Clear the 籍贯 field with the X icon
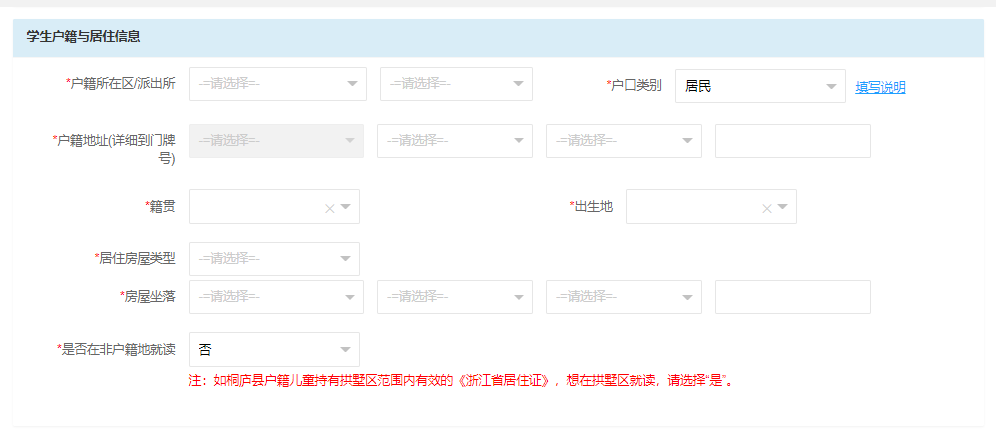The width and height of the screenshot is (996, 437). coord(329,208)
